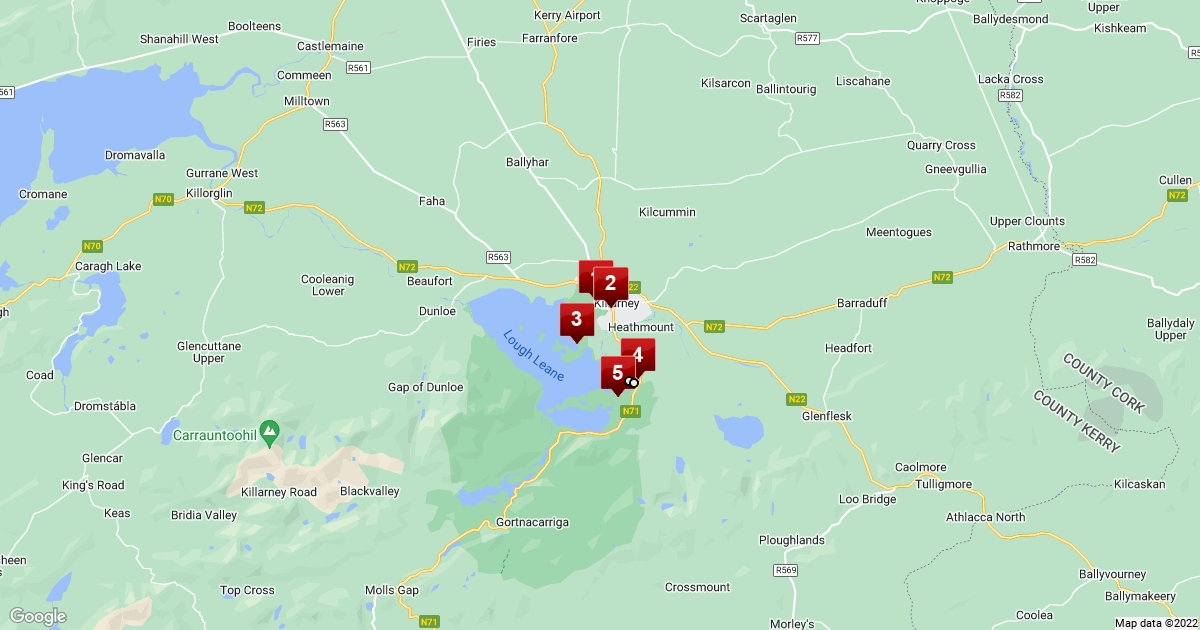Click the Gap of Dunloe label
The height and width of the screenshot is (630, 1200).
click(x=425, y=387)
